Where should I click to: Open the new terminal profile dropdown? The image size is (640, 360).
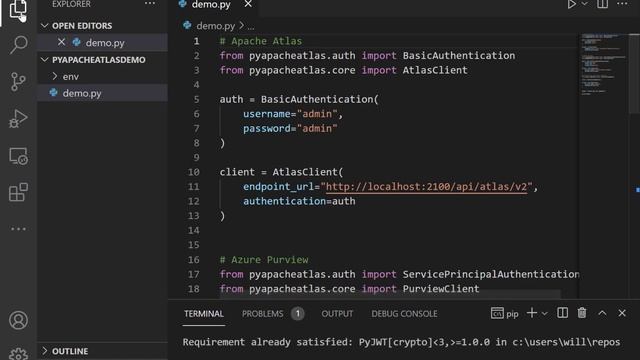tap(544, 313)
